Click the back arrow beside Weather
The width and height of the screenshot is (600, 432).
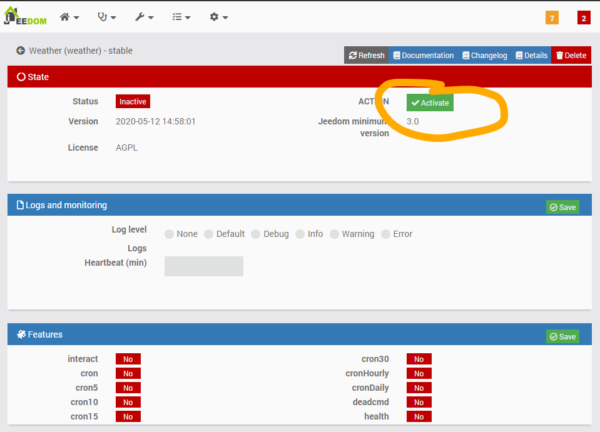click(x=21, y=51)
